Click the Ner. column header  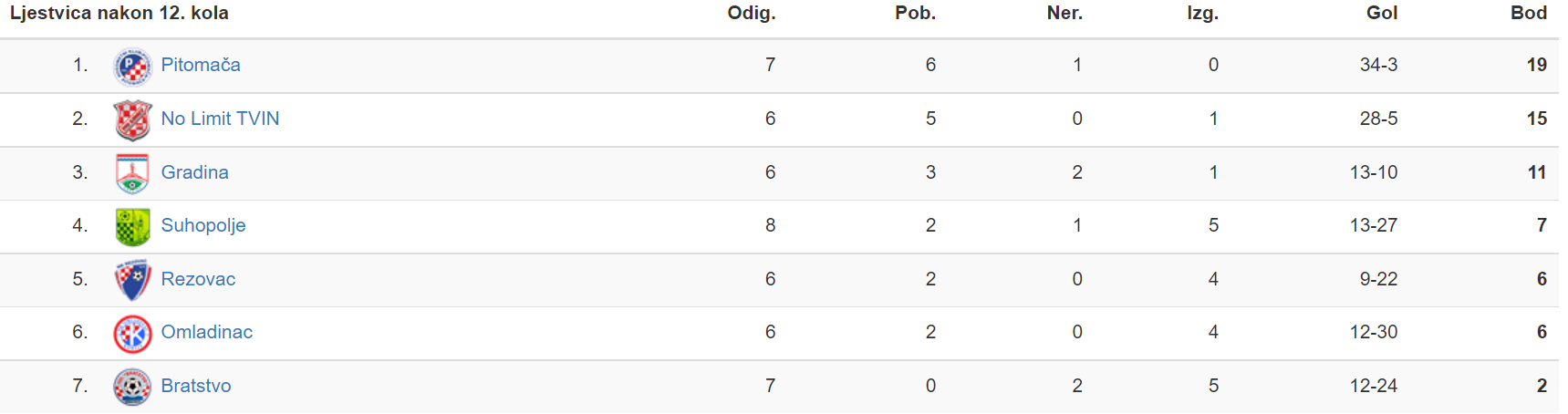coord(1064,13)
